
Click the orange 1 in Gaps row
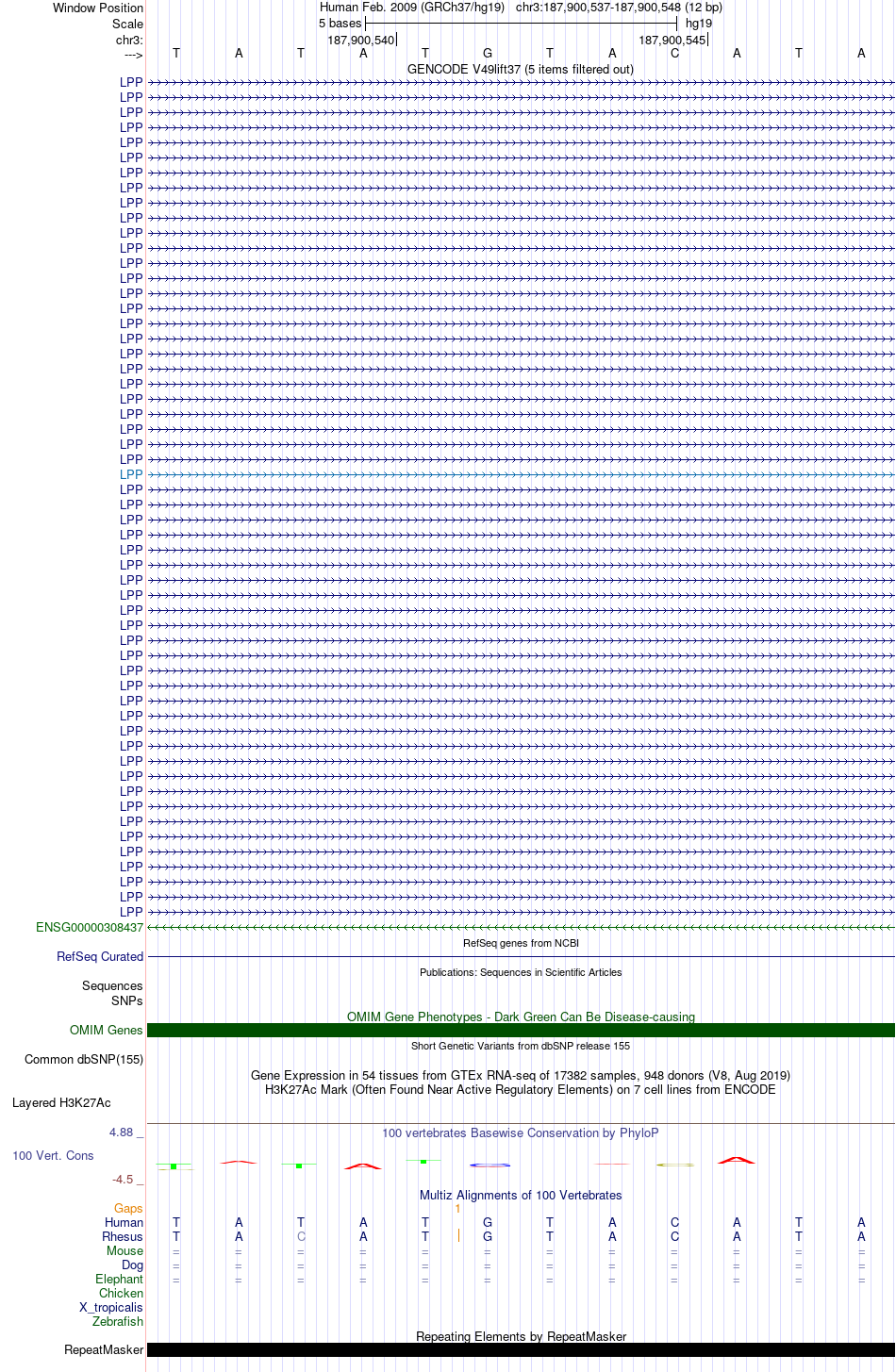point(457,1208)
